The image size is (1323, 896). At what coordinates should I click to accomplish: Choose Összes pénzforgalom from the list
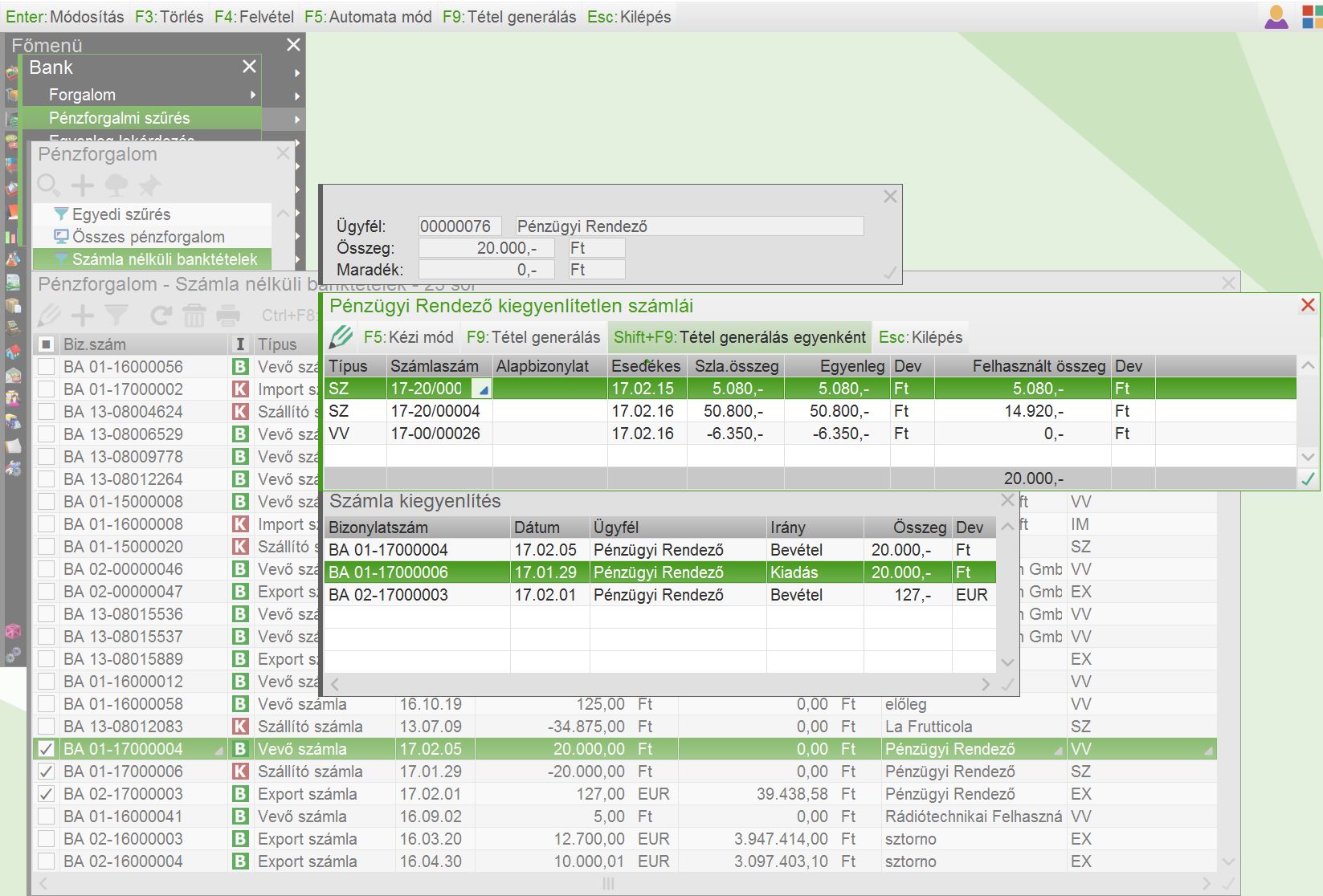point(148,237)
